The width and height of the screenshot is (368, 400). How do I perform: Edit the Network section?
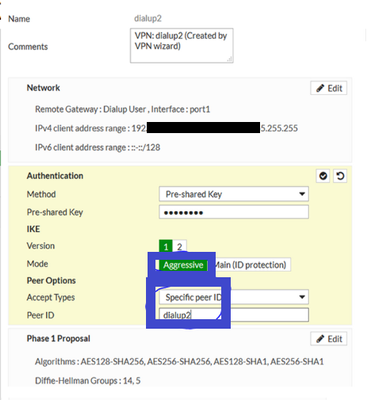329,88
